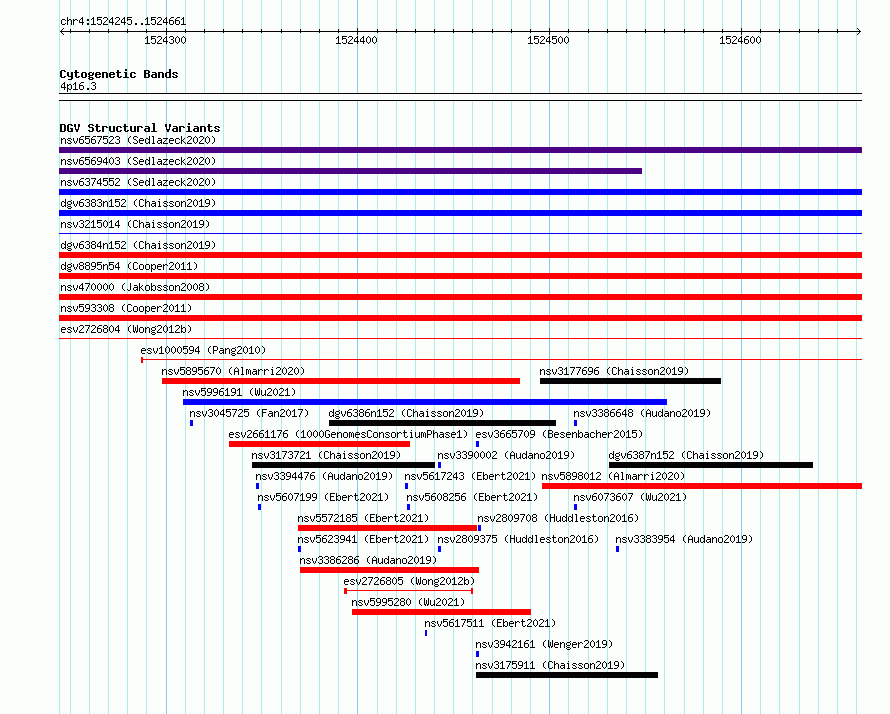
Task: Select the black bar under dgv6387n152
Action: pos(711,465)
